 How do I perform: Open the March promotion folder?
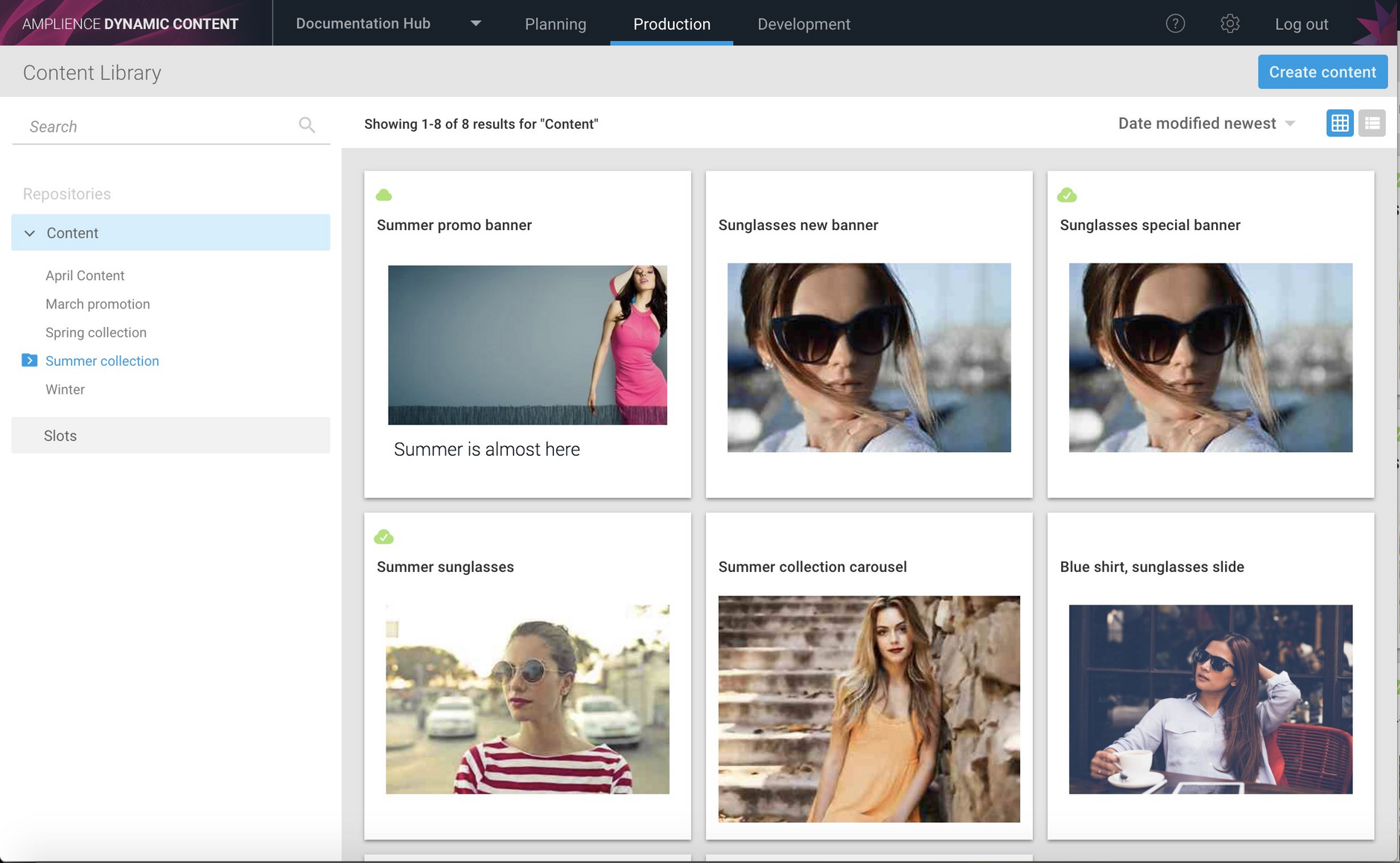point(98,304)
